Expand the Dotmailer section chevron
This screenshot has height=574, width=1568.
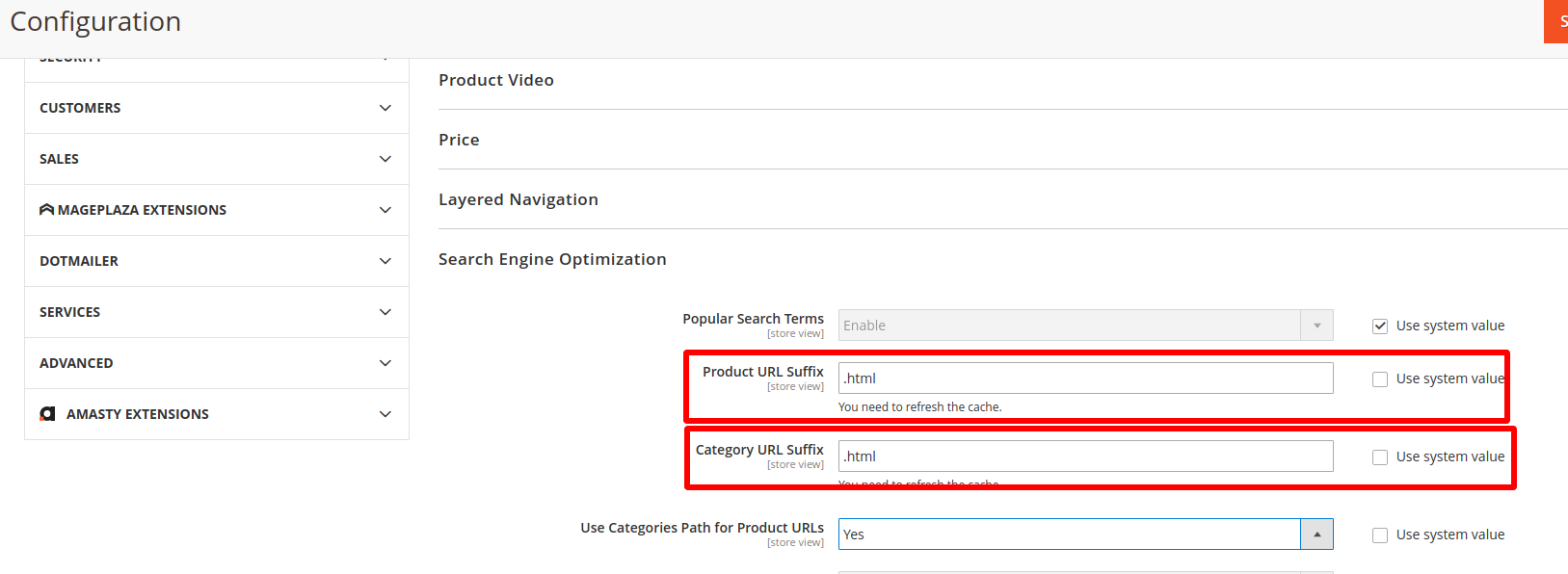[385, 261]
